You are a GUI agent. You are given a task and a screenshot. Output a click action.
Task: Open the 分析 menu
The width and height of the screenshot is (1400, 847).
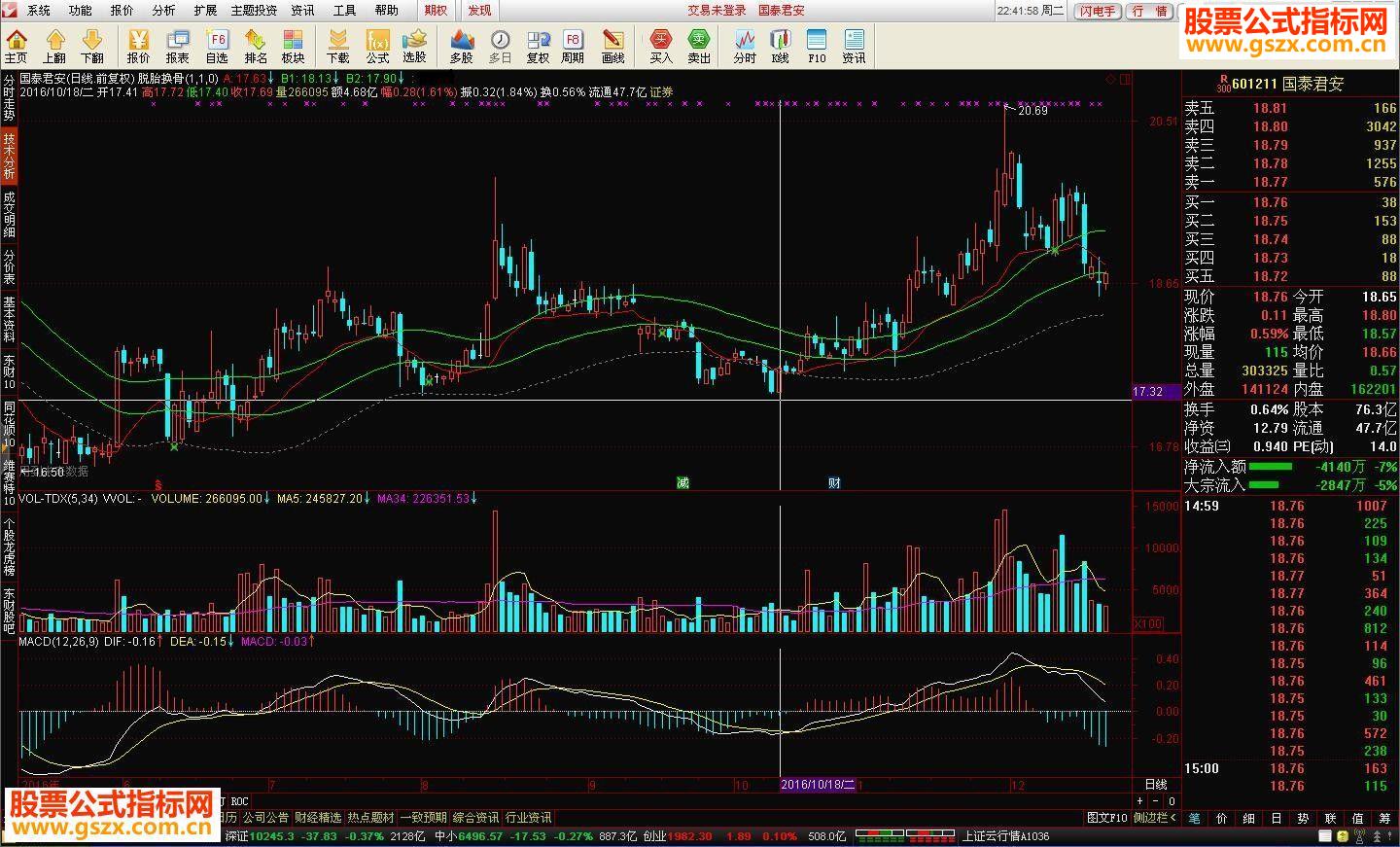[x=164, y=11]
